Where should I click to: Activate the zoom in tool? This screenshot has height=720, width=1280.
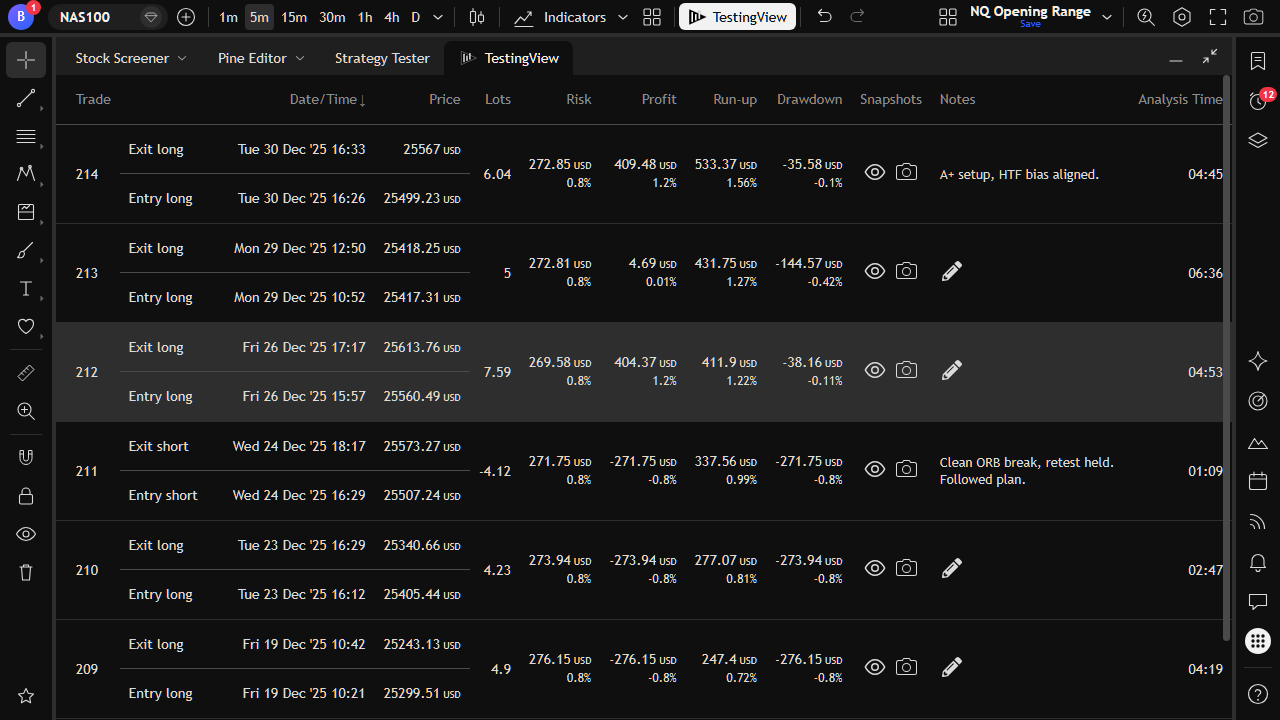click(x=26, y=411)
